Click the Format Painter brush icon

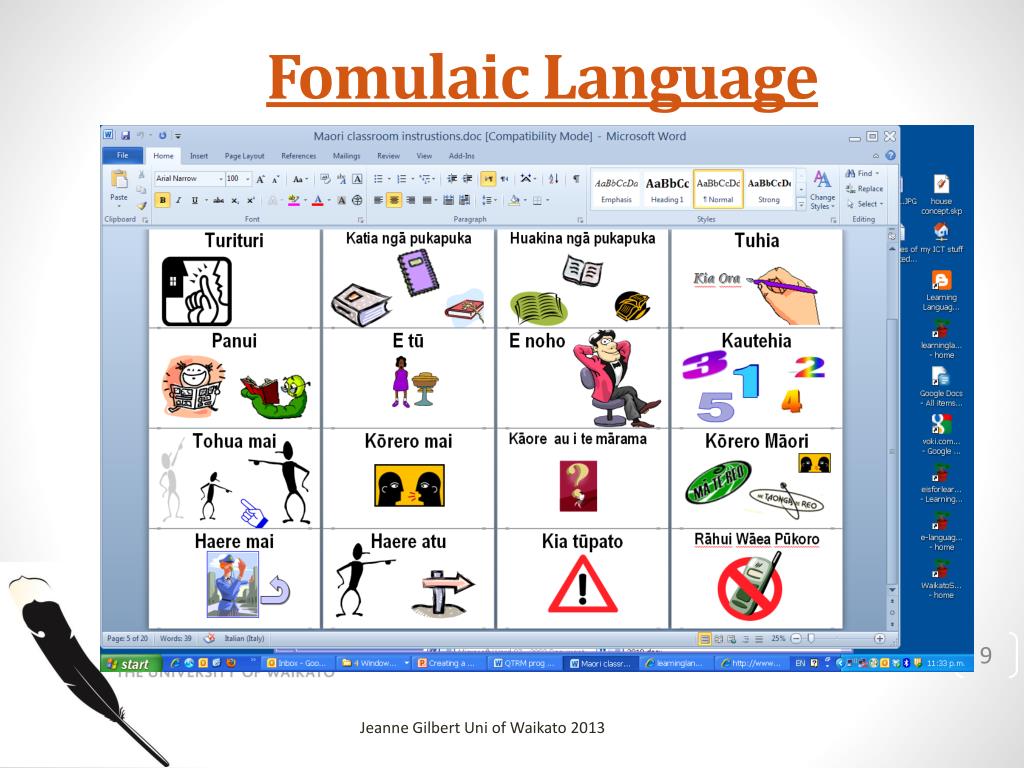(x=142, y=205)
